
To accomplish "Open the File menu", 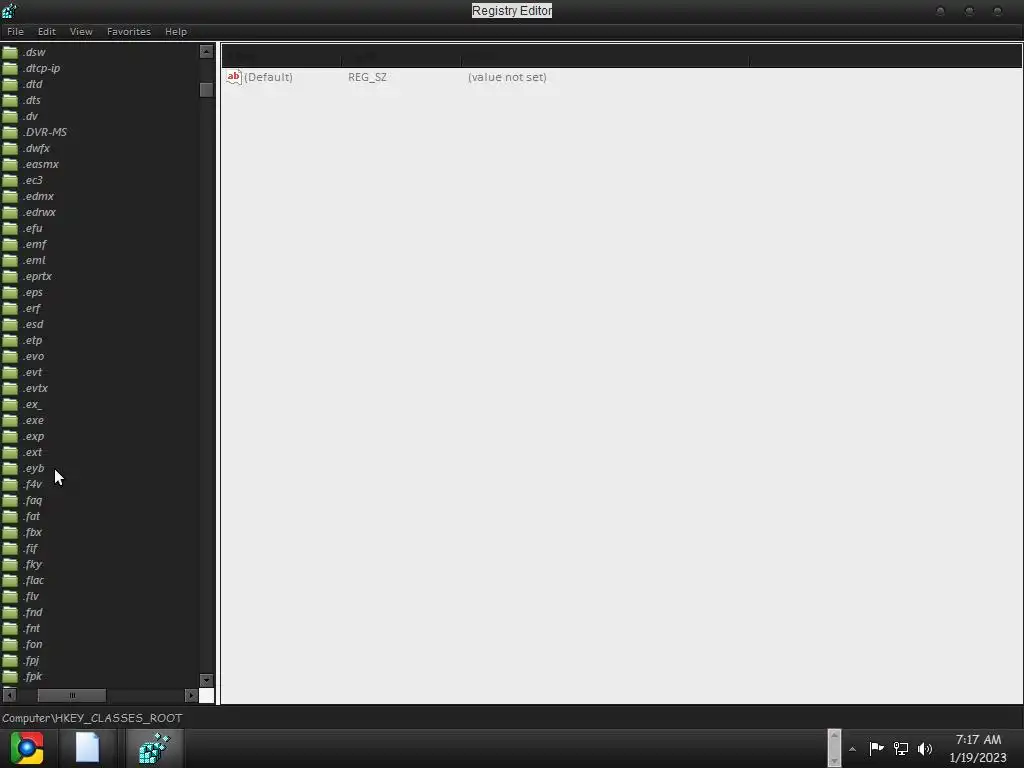I will 15,31.
